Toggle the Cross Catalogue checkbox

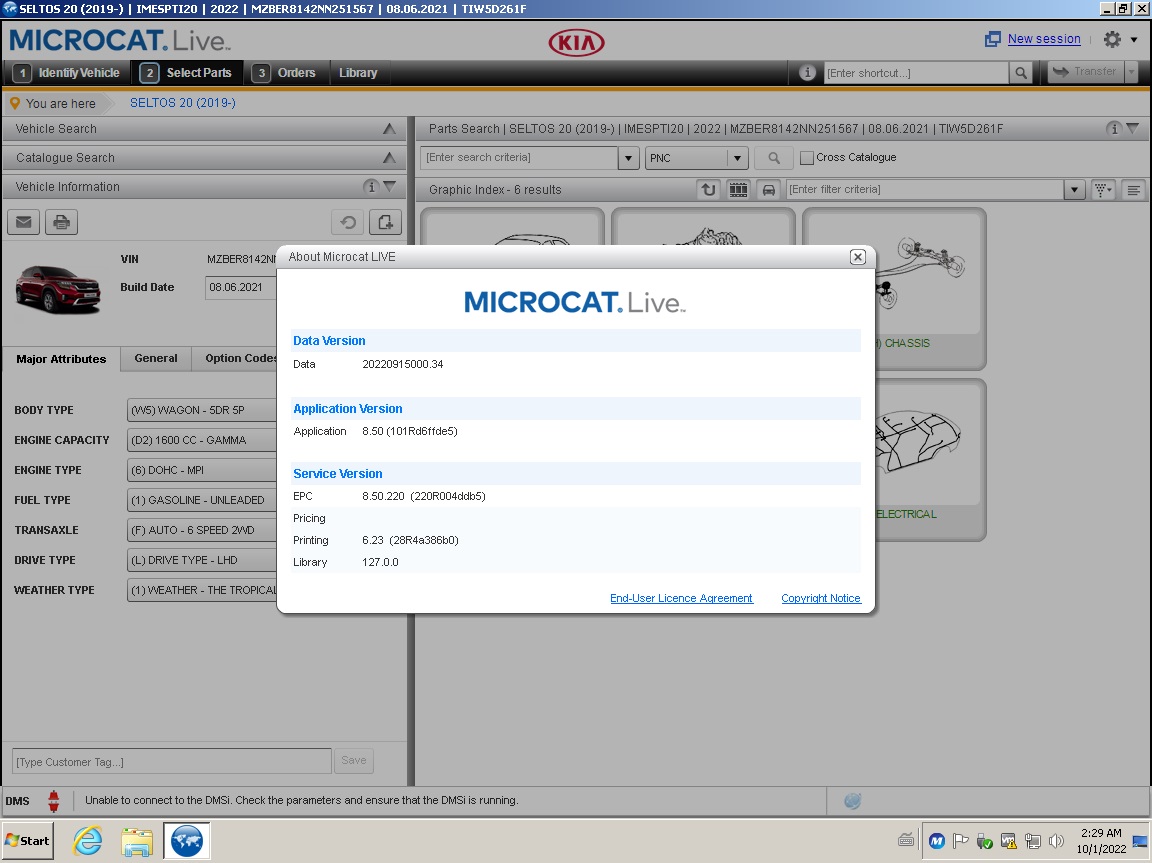[x=807, y=158]
